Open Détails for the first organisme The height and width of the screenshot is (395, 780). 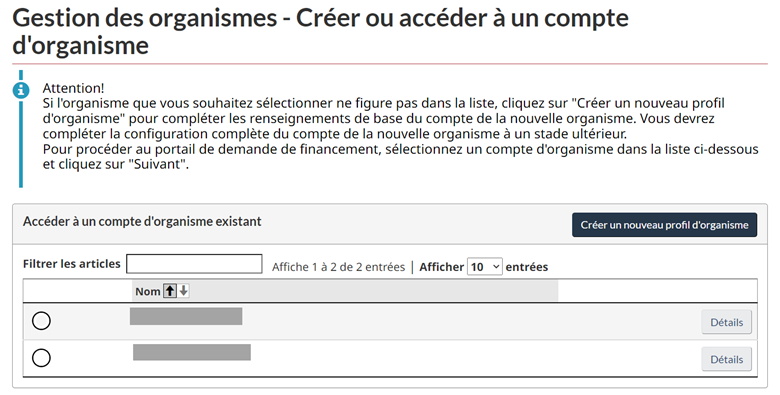[x=727, y=322]
